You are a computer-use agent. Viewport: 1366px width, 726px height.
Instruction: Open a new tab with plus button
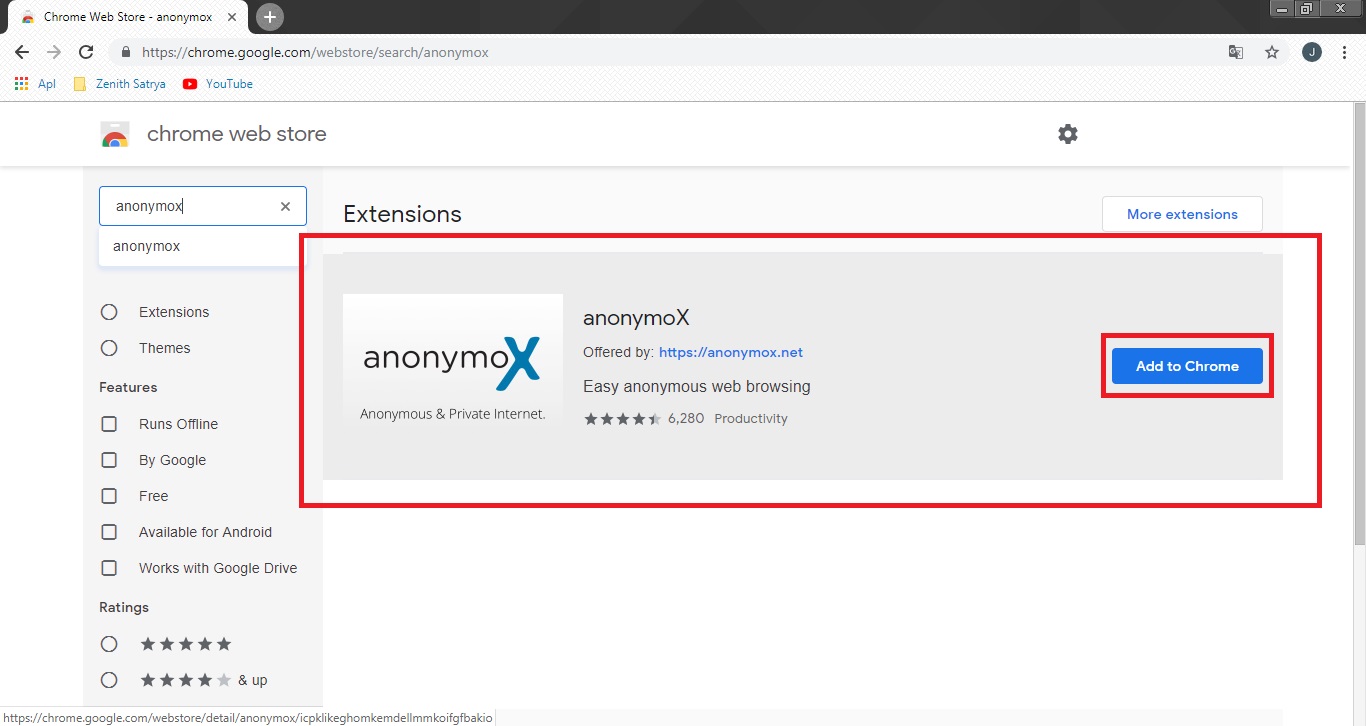269,17
